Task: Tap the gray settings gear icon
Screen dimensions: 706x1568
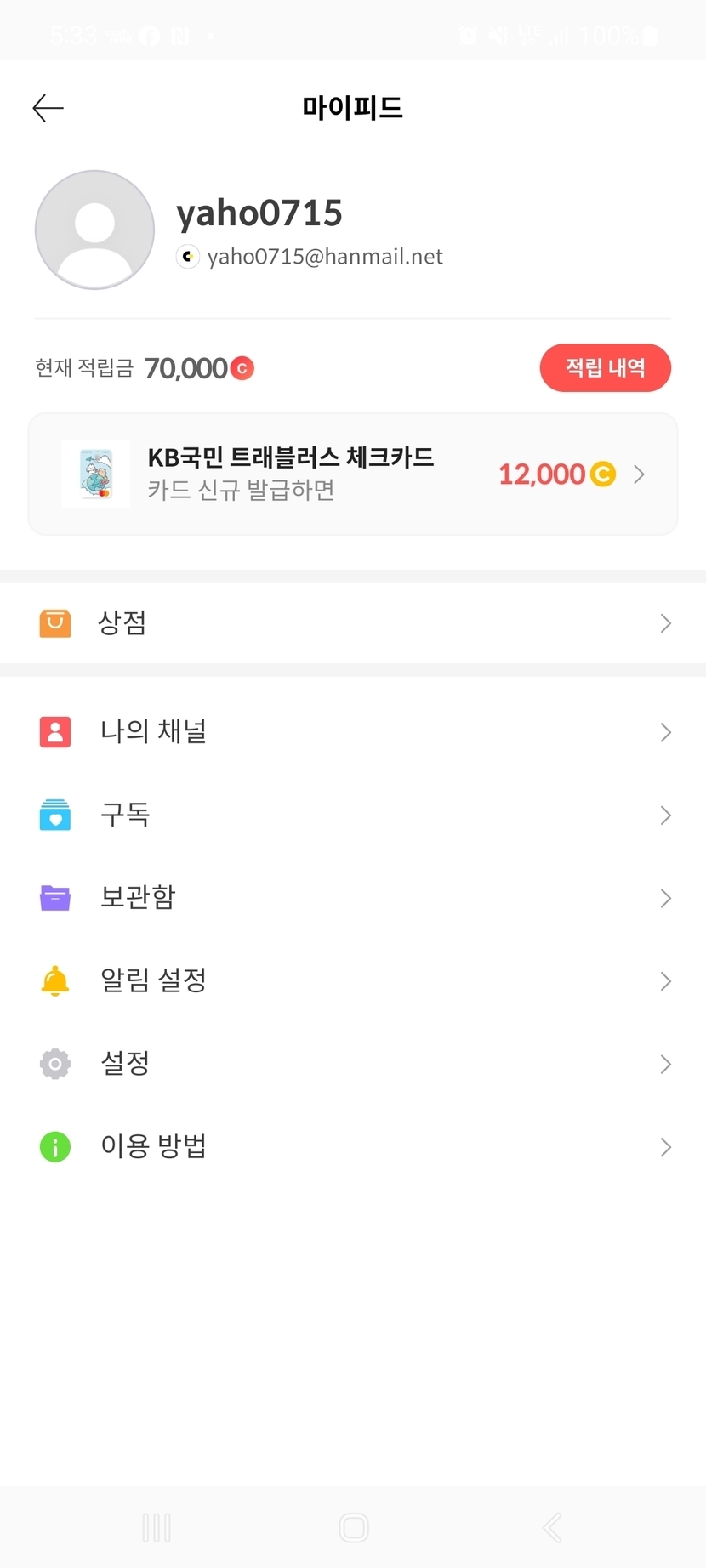Action: (x=55, y=1064)
